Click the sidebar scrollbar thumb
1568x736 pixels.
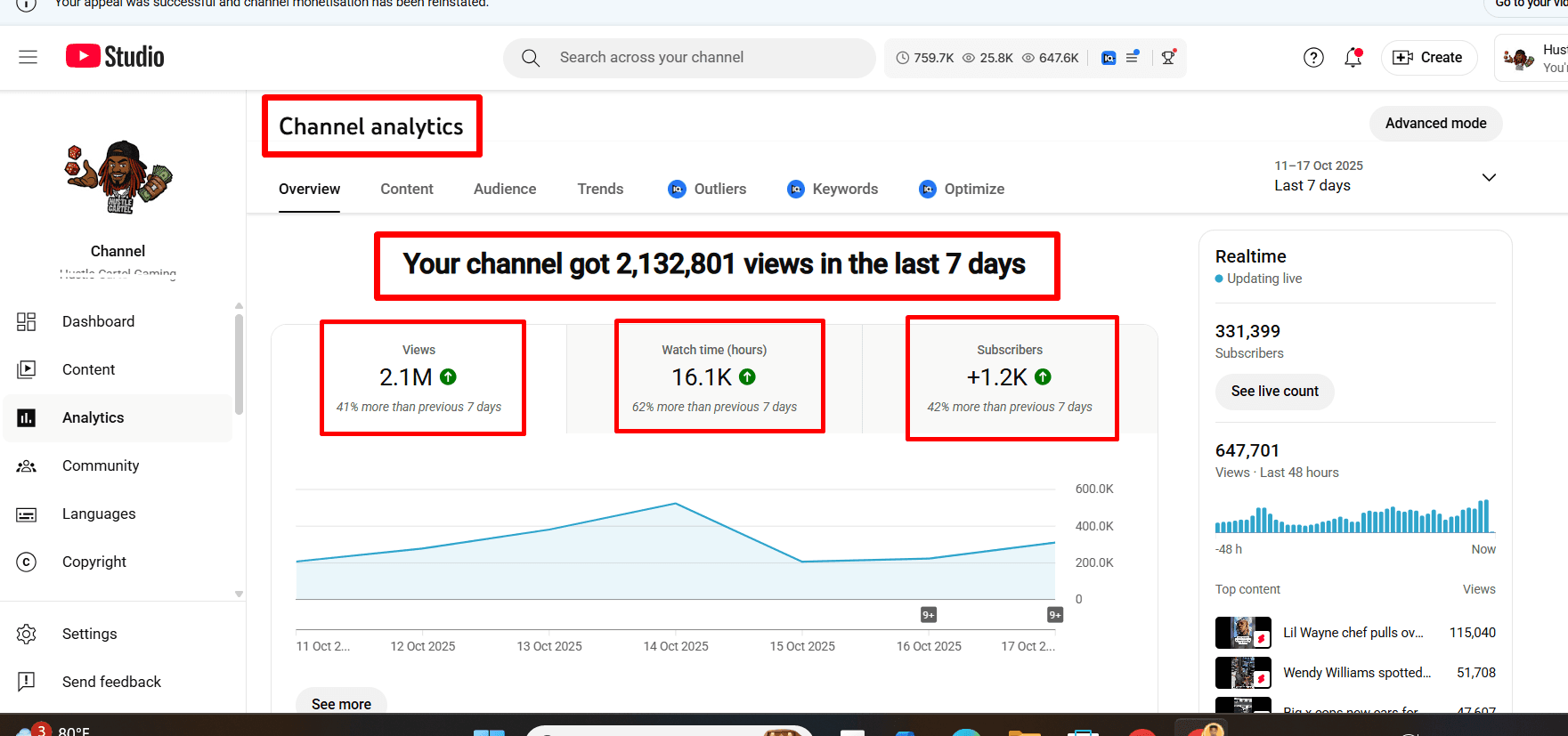[239, 364]
